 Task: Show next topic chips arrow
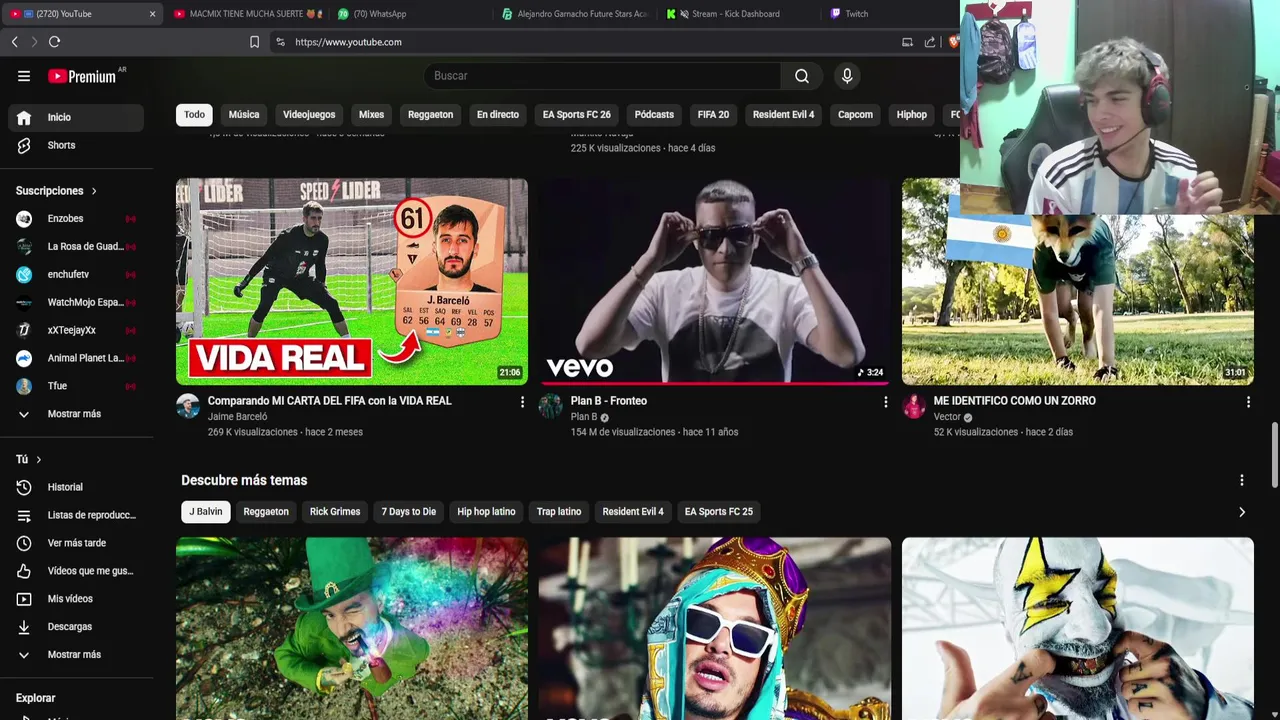1242,512
